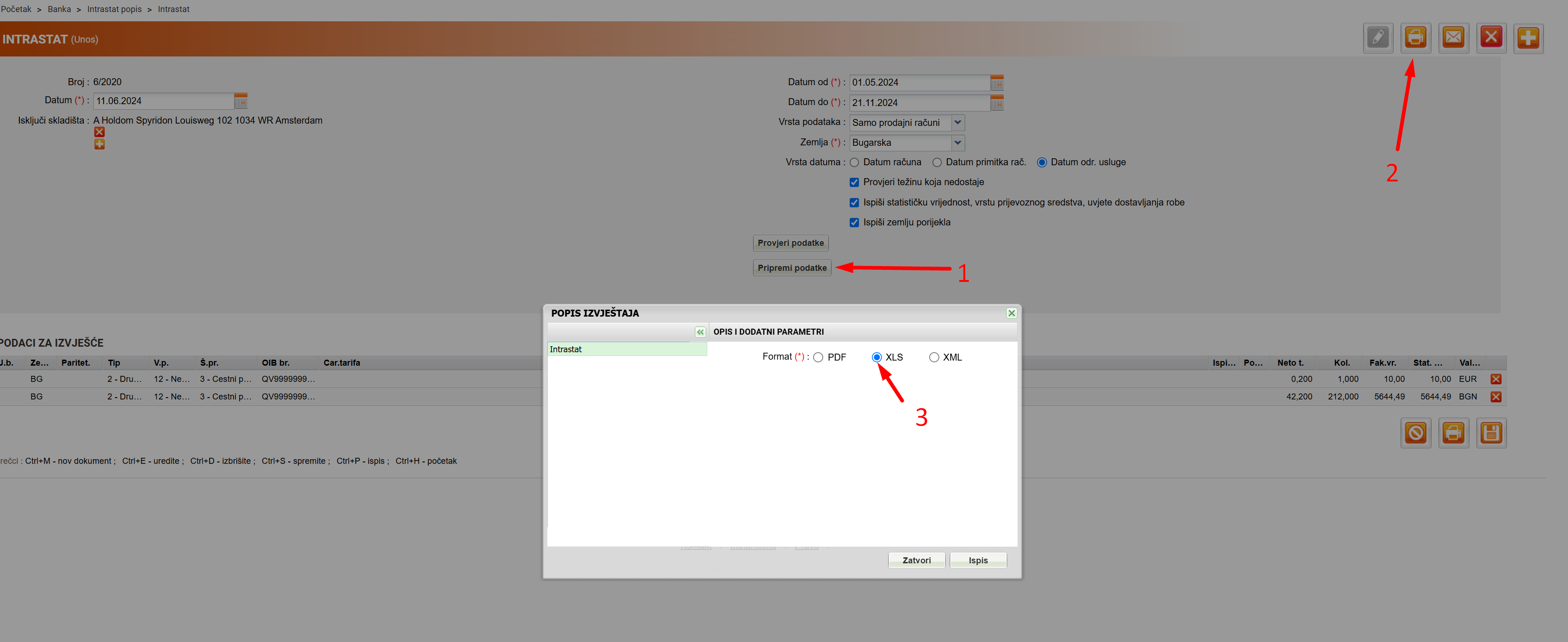Select XML format radio button
This screenshot has height=642, width=1568.
pyautogui.click(x=934, y=357)
